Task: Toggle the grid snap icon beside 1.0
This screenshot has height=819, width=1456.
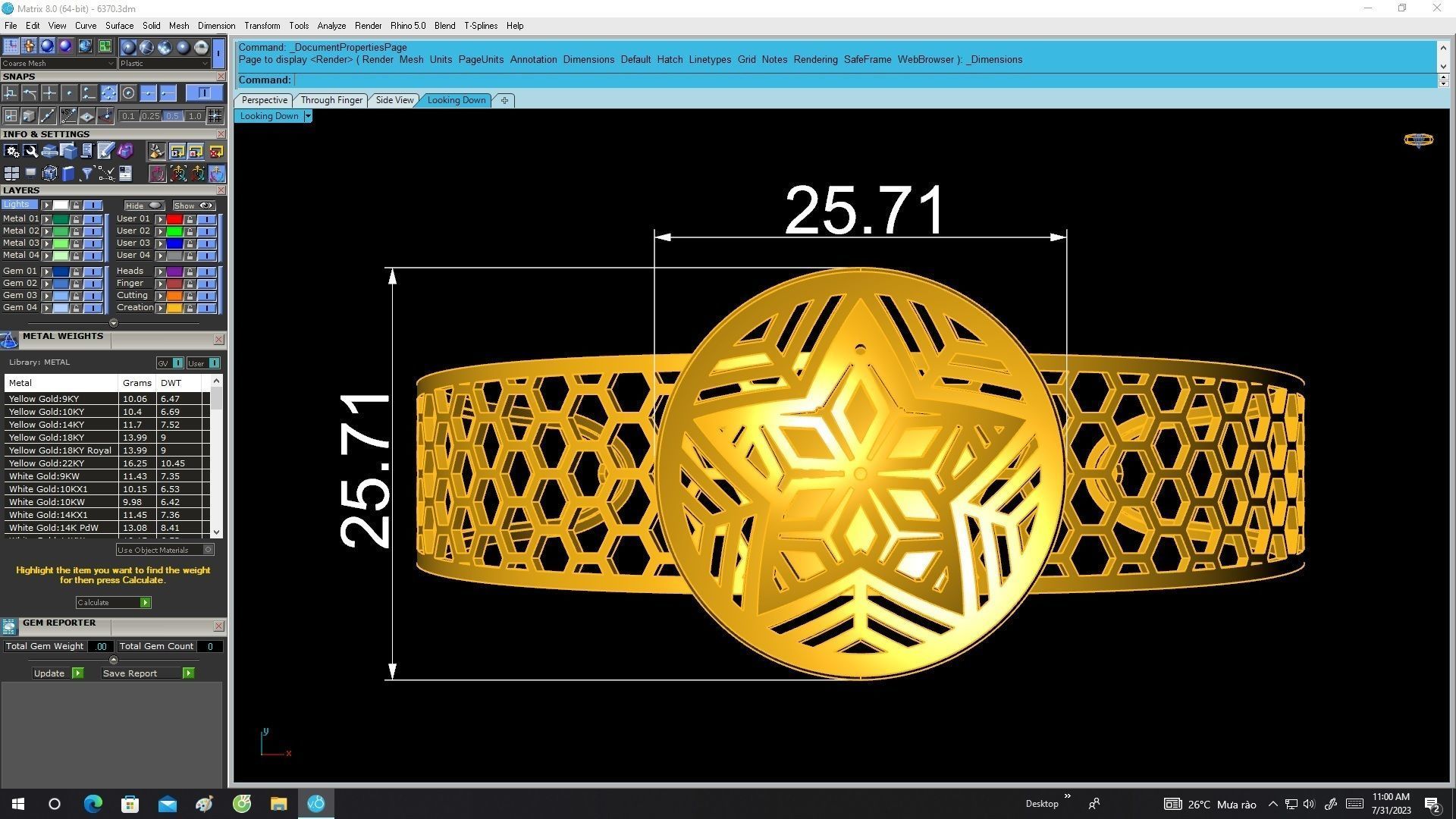Action: coord(215,116)
